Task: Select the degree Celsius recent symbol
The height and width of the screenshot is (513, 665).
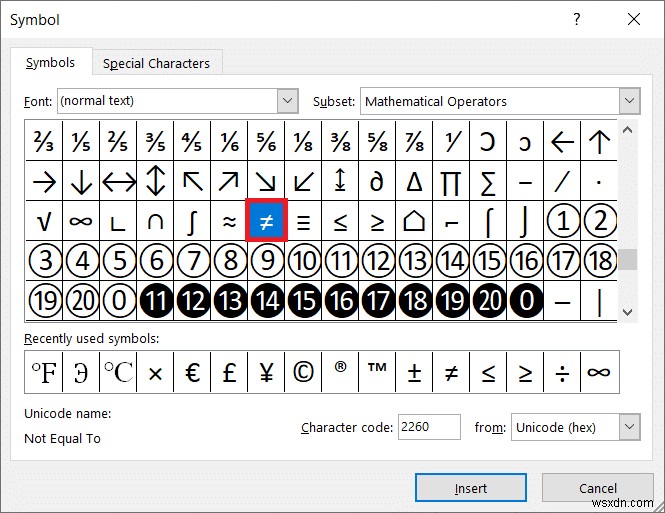Action: click(118, 372)
